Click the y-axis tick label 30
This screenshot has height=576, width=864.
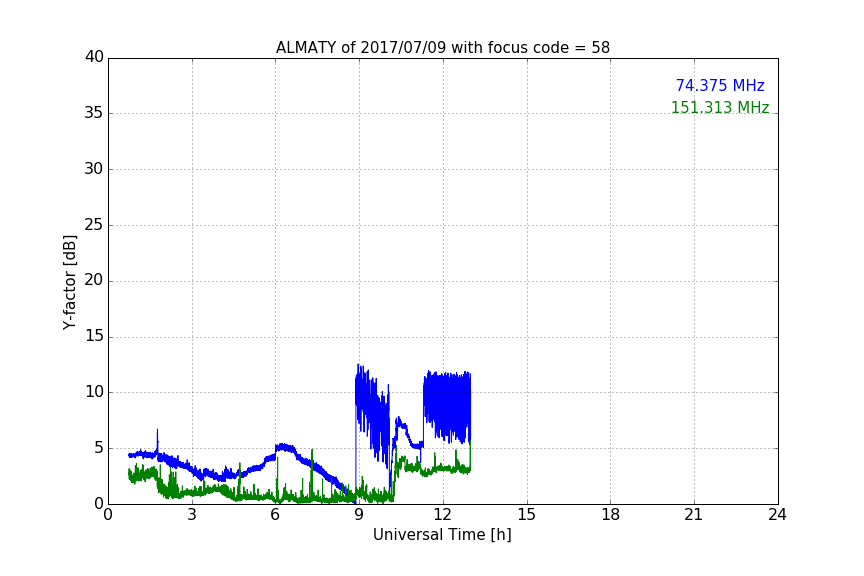pyautogui.click(x=94, y=169)
